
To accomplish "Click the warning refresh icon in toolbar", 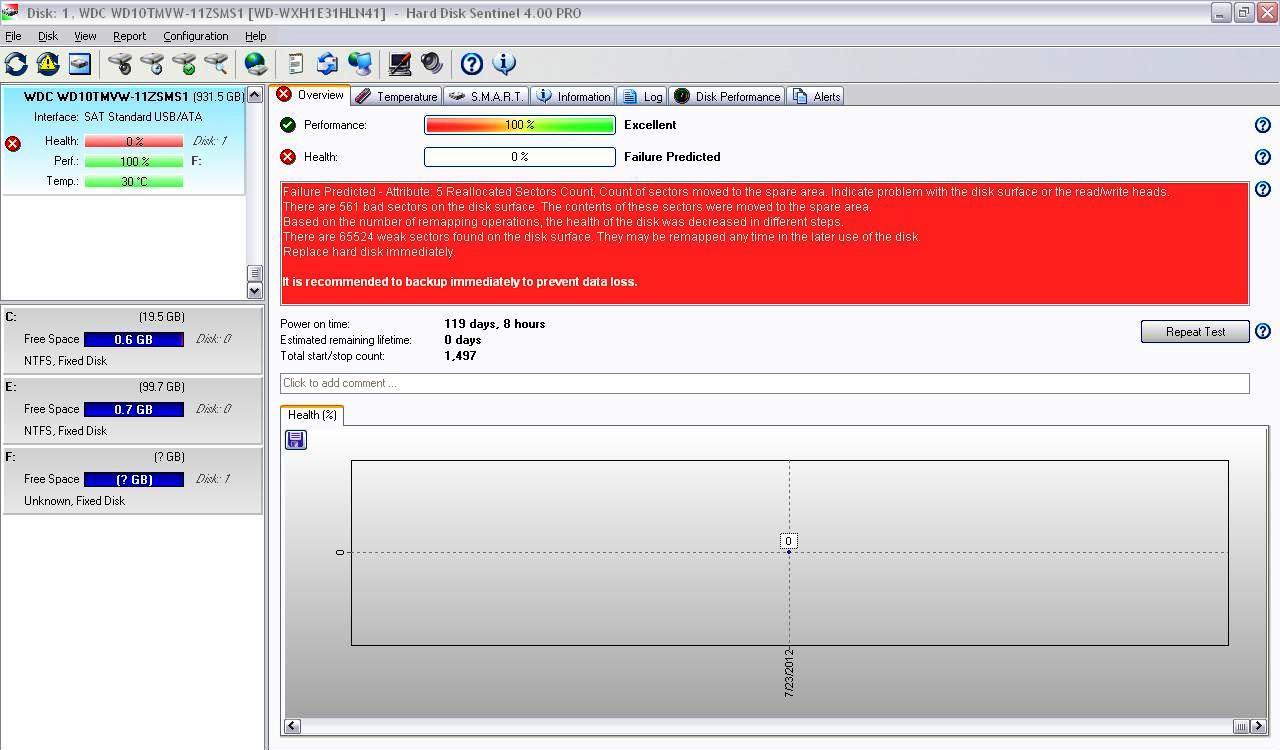I will click(x=48, y=64).
